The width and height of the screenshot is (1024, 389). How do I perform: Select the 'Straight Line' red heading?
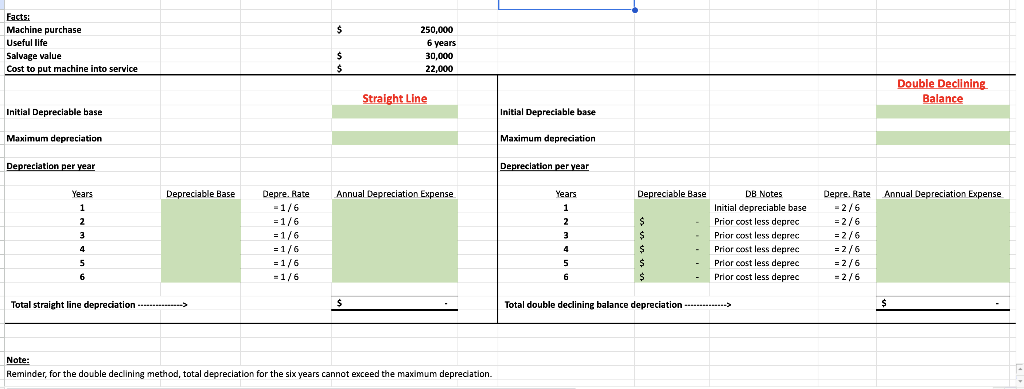(x=394, y=99)
